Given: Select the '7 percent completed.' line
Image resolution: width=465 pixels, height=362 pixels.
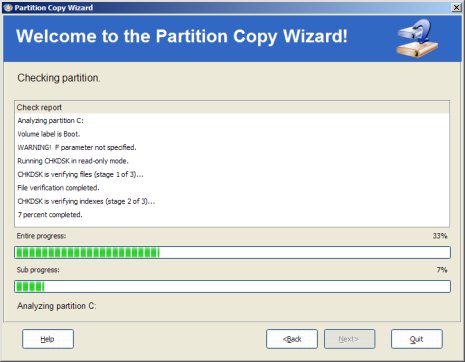Looking at the screenshot, I should [50, 215].
